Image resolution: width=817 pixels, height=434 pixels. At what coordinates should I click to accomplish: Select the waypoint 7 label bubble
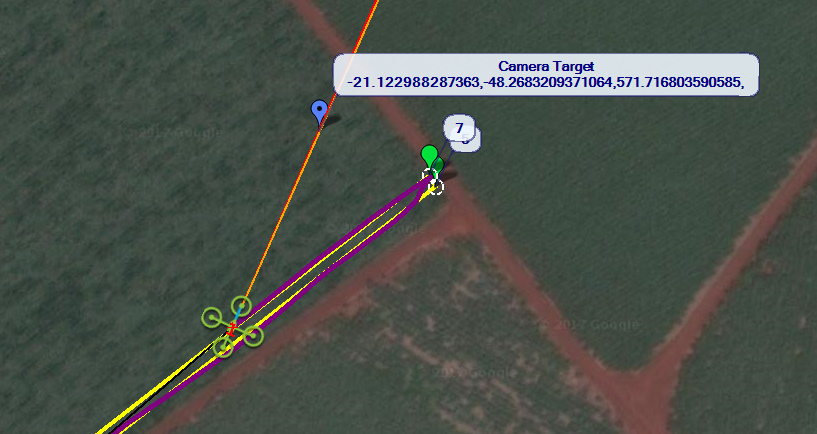click(459, 128)
